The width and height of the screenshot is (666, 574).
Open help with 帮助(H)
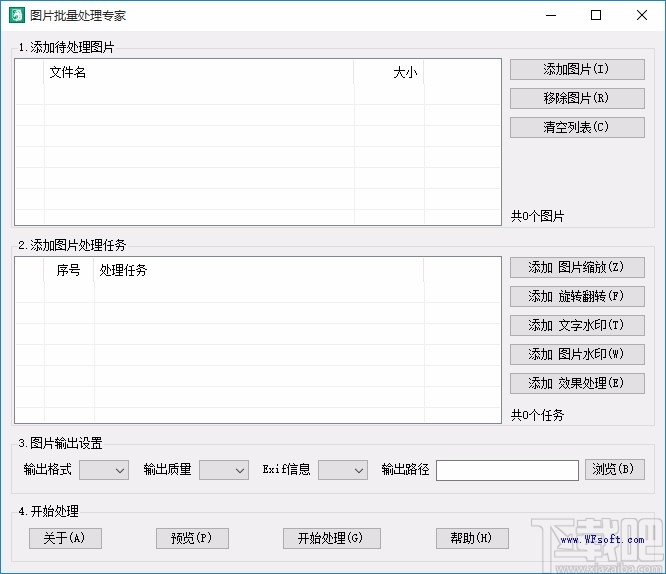[x=472, y=538]
